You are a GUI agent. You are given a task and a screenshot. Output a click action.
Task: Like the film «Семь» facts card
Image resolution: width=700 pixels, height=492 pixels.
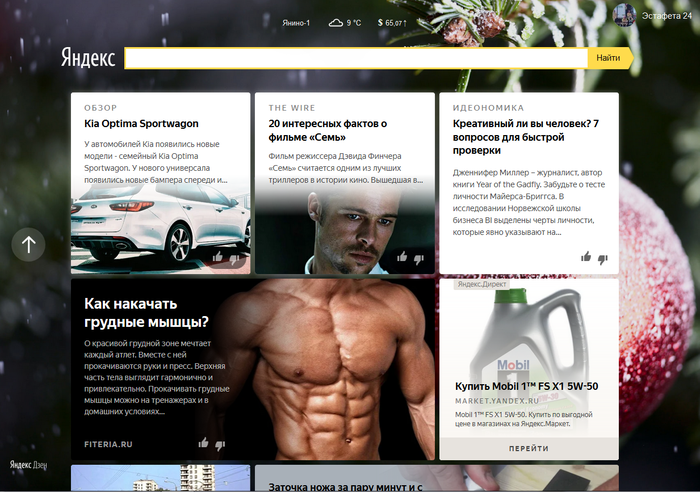coord(402,257)
